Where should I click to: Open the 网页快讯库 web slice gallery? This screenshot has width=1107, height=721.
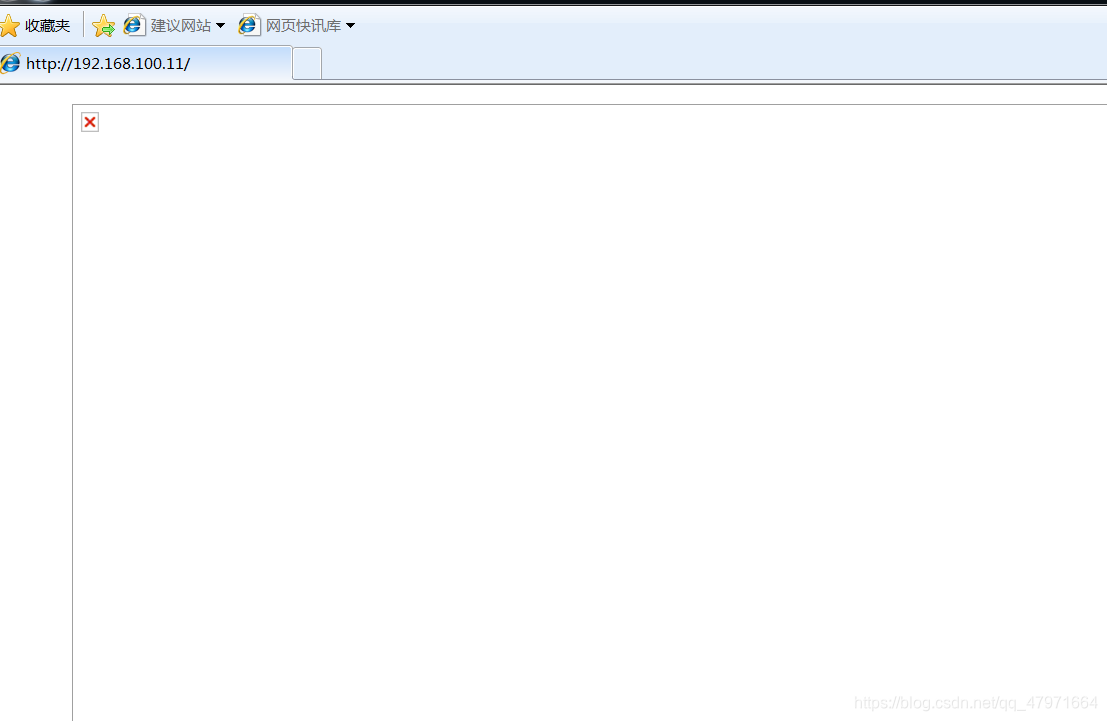(303, 25)
